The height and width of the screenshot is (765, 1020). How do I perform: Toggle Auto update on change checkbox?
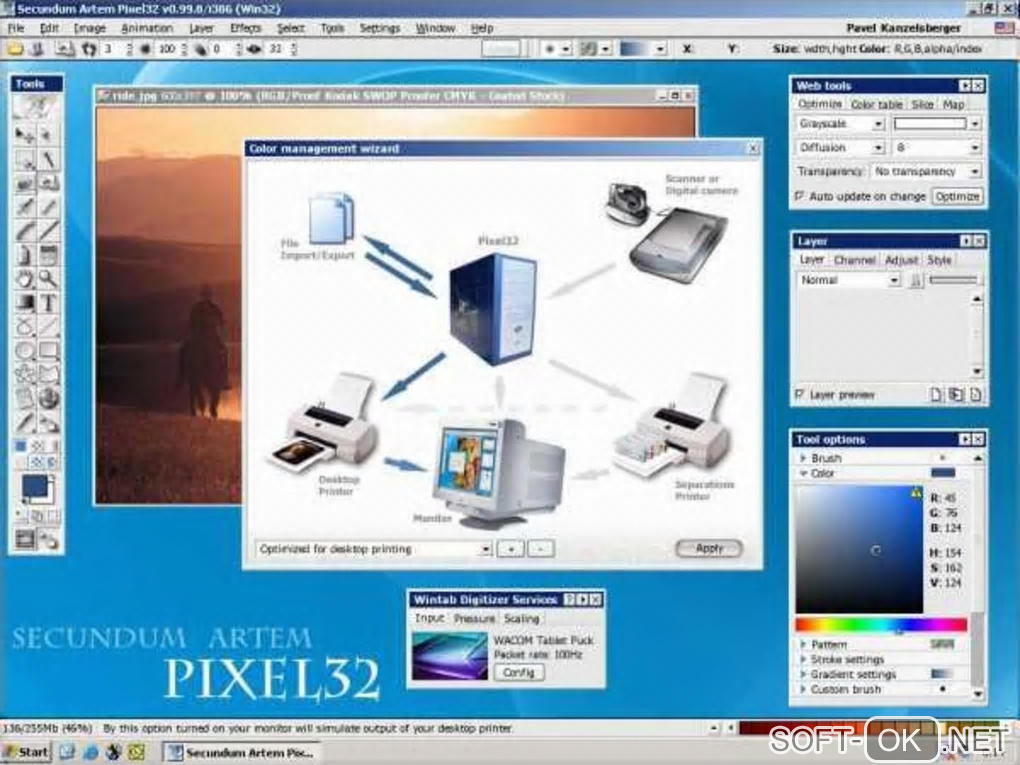coord(799,196)
